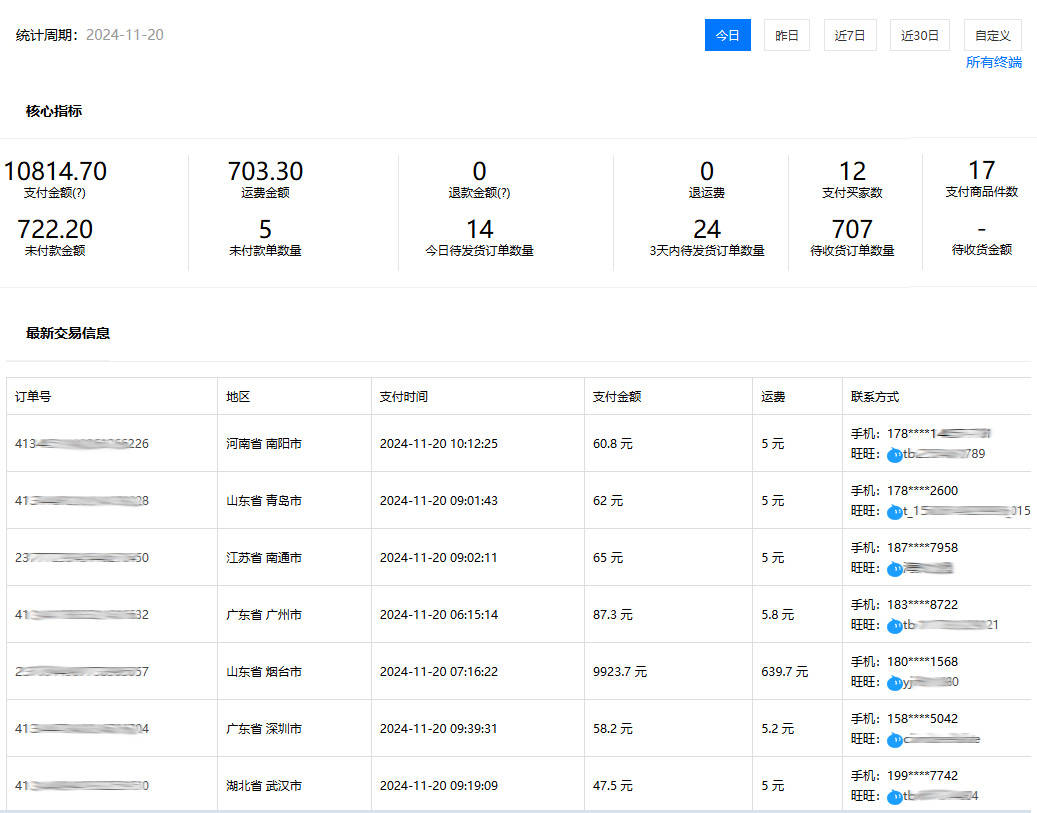1037x813 pixels.
Task: Switch to the 昨日 time range
Action: 787,35
